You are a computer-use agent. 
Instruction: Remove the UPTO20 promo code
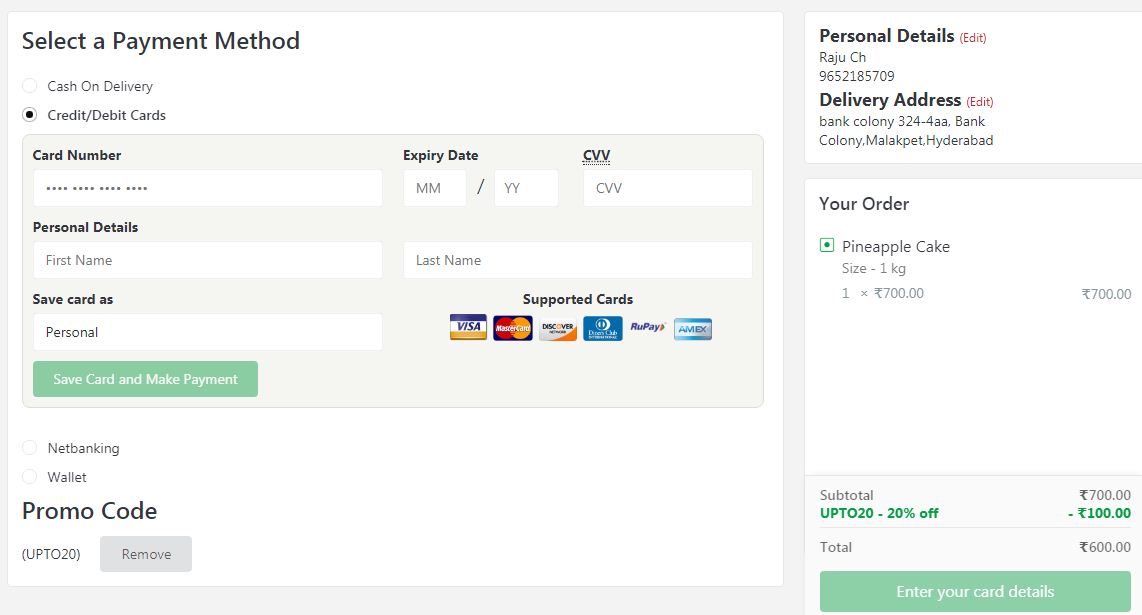pyautogui.click(x=146, y=554)
